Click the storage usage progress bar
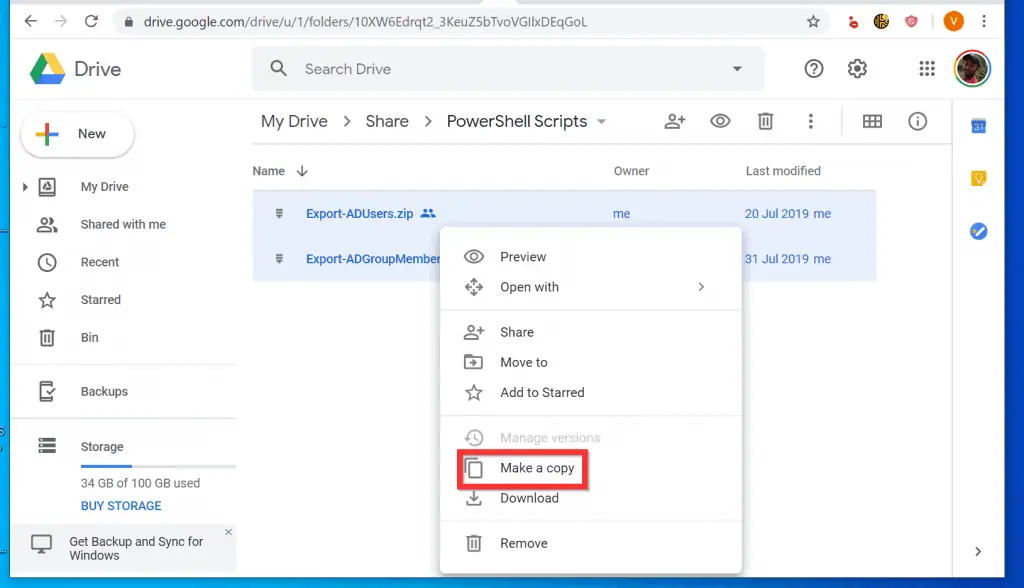1024x588 pixels. [158, 467]
